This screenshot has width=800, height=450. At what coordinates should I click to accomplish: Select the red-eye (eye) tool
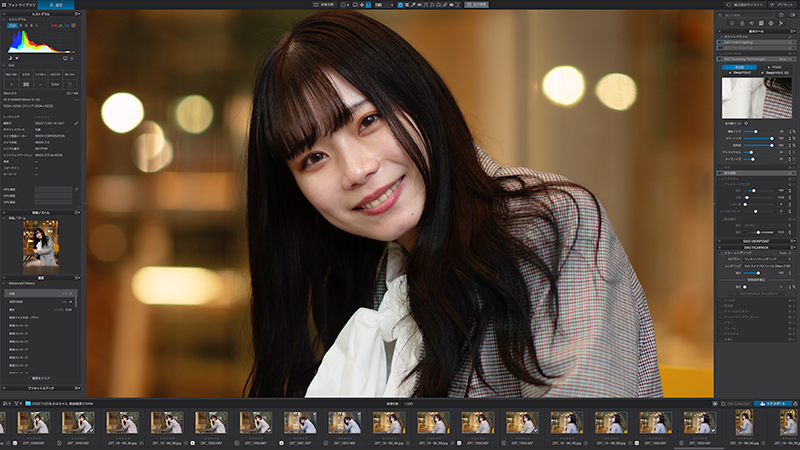[451, 5]
